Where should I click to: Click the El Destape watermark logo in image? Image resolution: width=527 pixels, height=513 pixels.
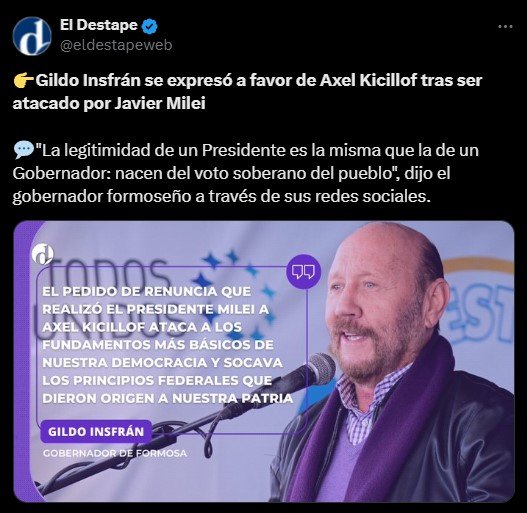coord(43,254)
